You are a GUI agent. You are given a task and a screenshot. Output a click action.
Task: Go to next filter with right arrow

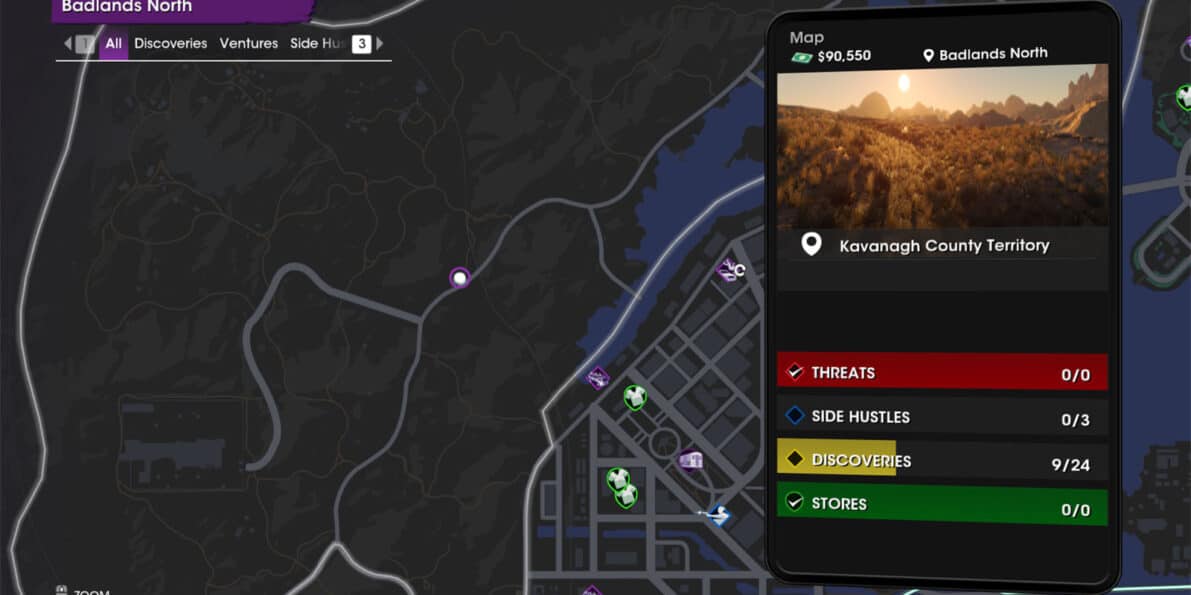coord(380,44)
